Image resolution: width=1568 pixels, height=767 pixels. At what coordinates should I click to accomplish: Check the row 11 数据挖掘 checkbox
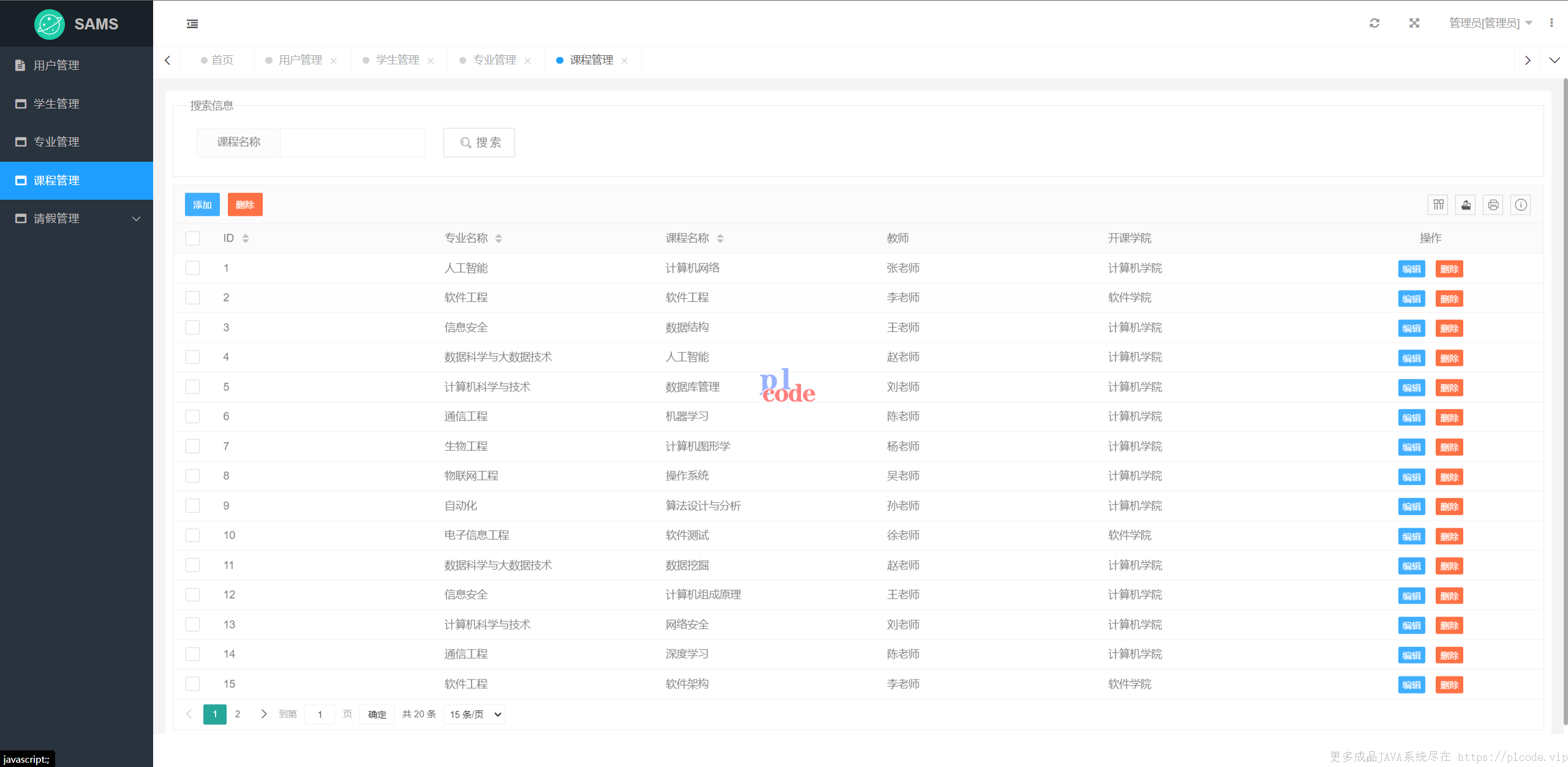click(x=193, y=565)
